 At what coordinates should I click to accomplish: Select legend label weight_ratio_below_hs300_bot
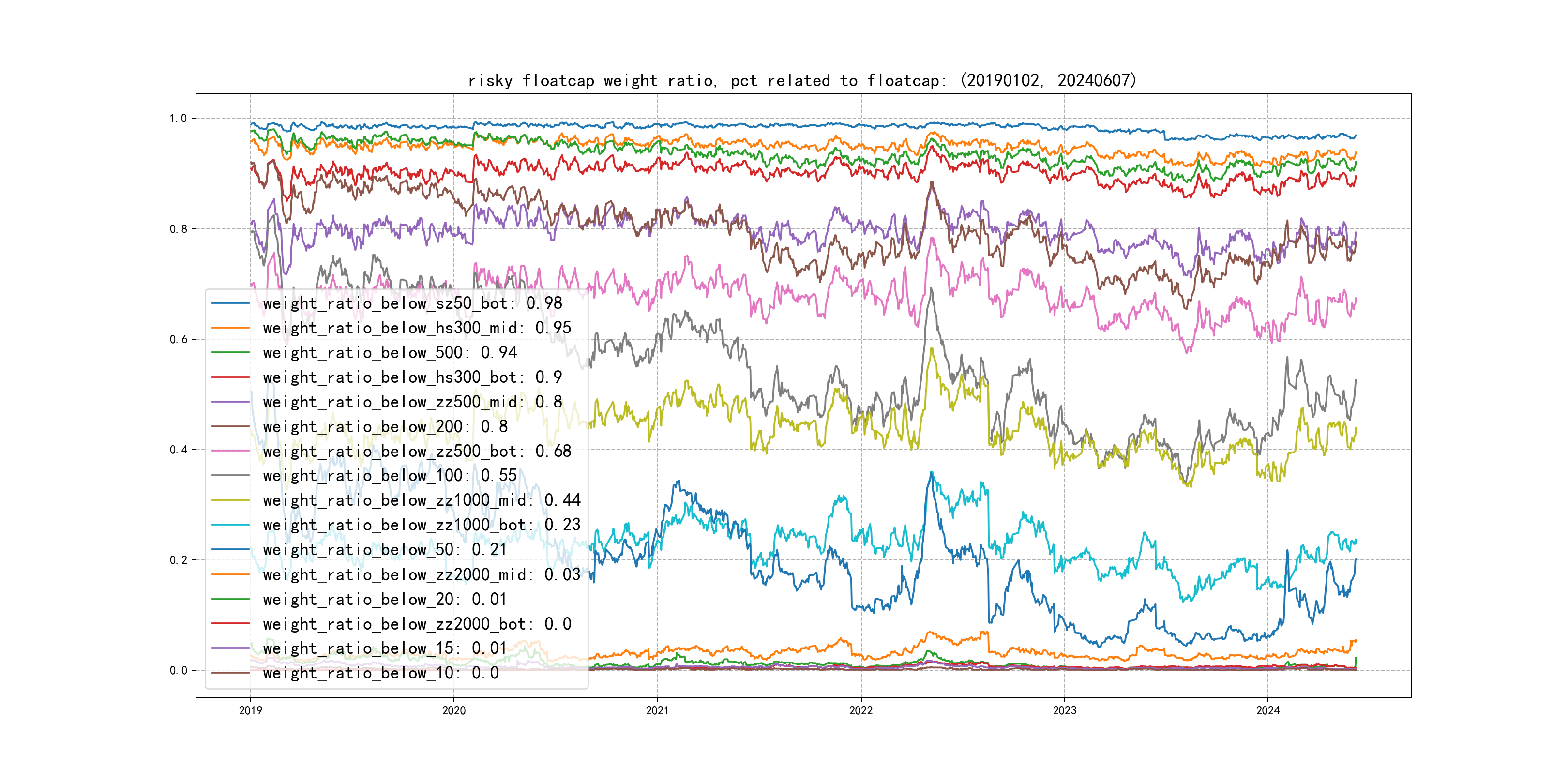[x=412, y=377]
